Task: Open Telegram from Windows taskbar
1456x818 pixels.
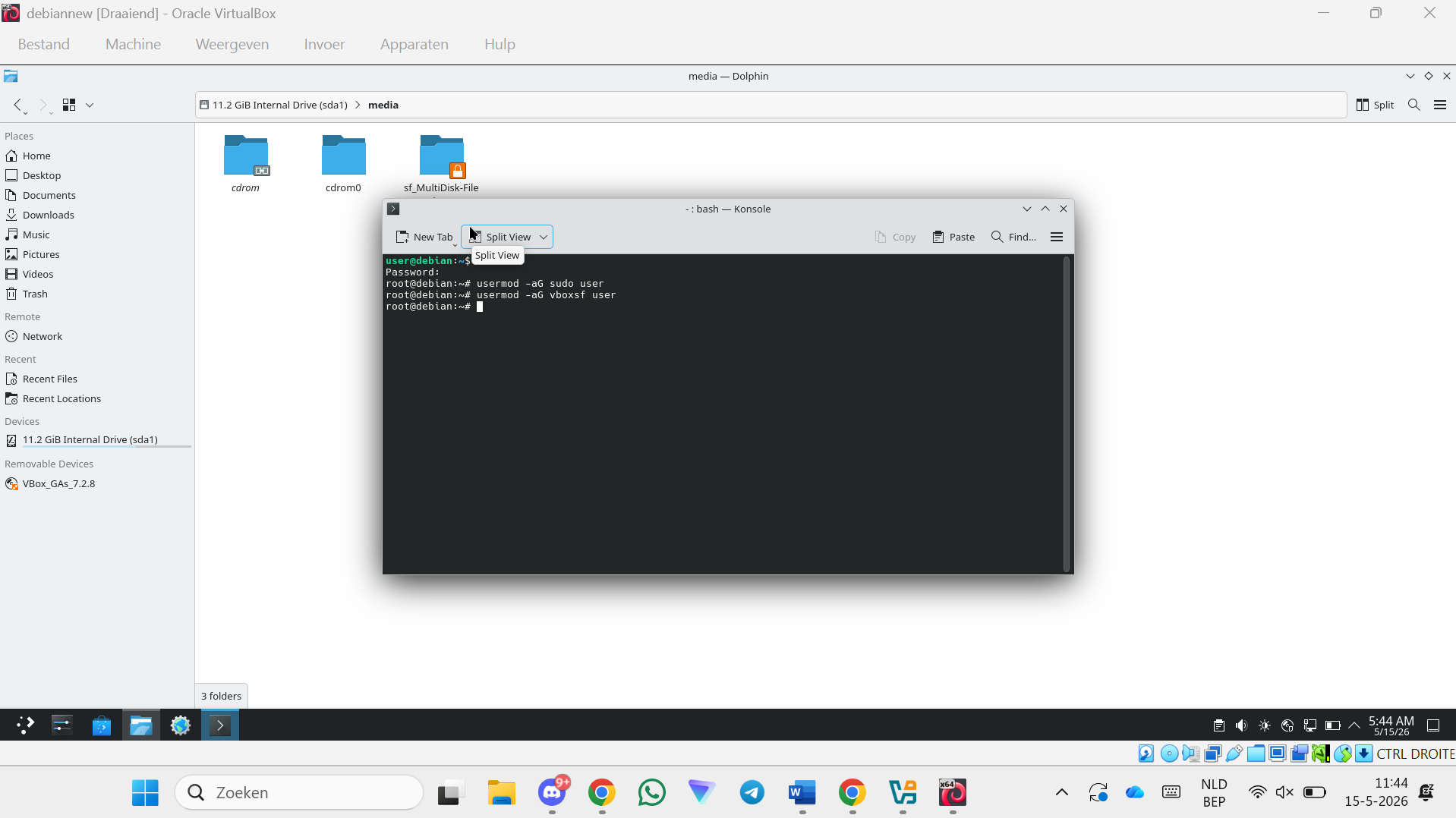Action: (752, 792)
